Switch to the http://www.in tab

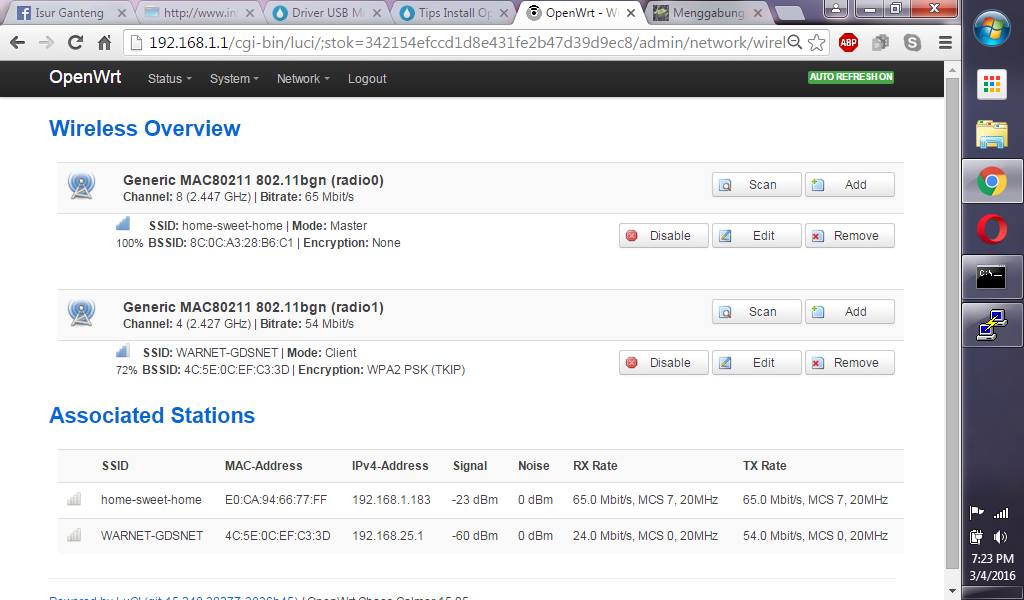coord(199,13)
